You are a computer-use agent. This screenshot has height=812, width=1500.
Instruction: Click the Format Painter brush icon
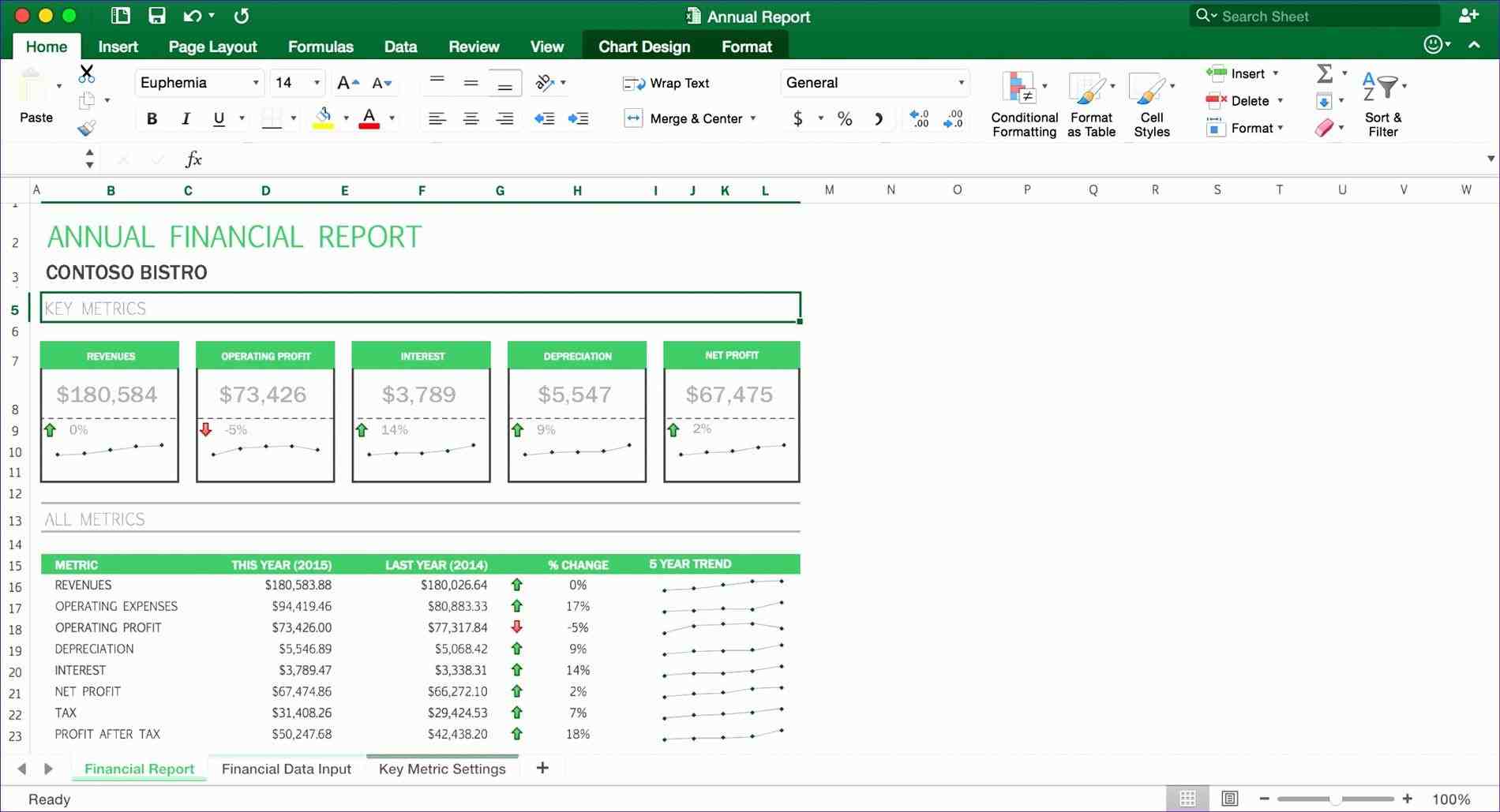click(x=86, y=128)
